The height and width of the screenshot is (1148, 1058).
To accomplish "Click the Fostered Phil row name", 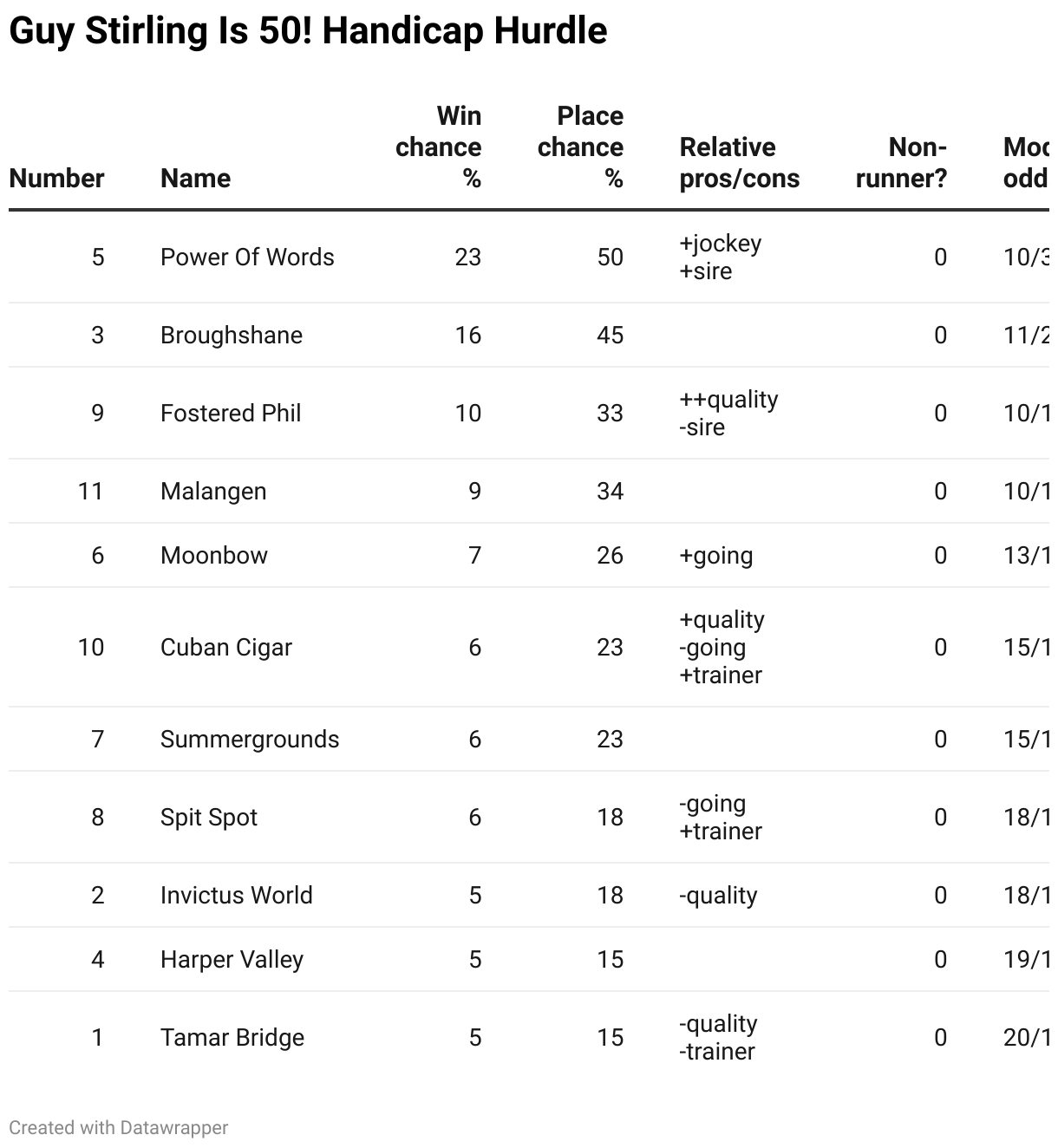I will point(231,414).
